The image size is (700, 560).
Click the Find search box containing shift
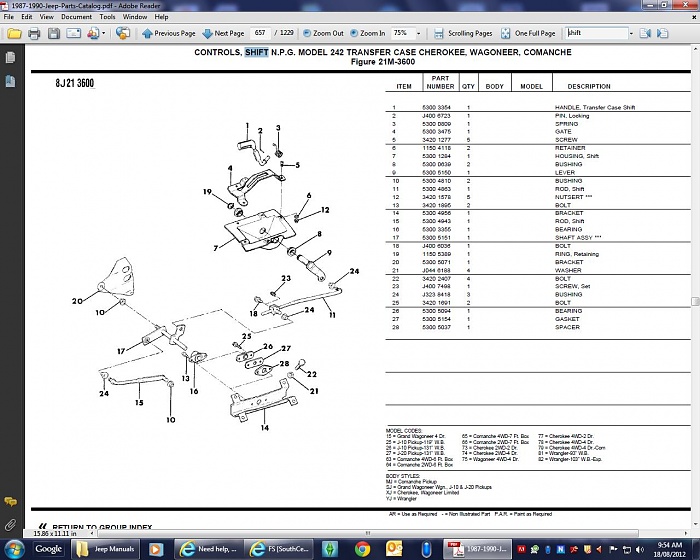596,33
